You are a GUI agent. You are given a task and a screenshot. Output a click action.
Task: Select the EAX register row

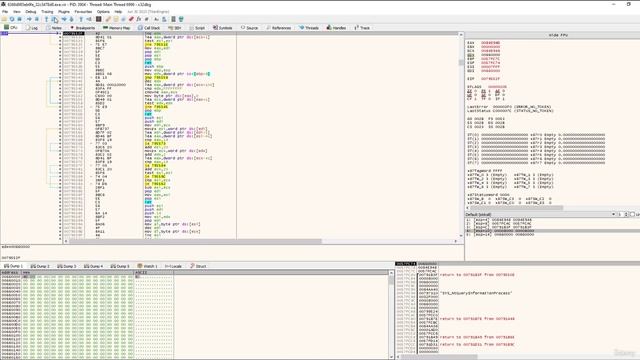(484, 43)
